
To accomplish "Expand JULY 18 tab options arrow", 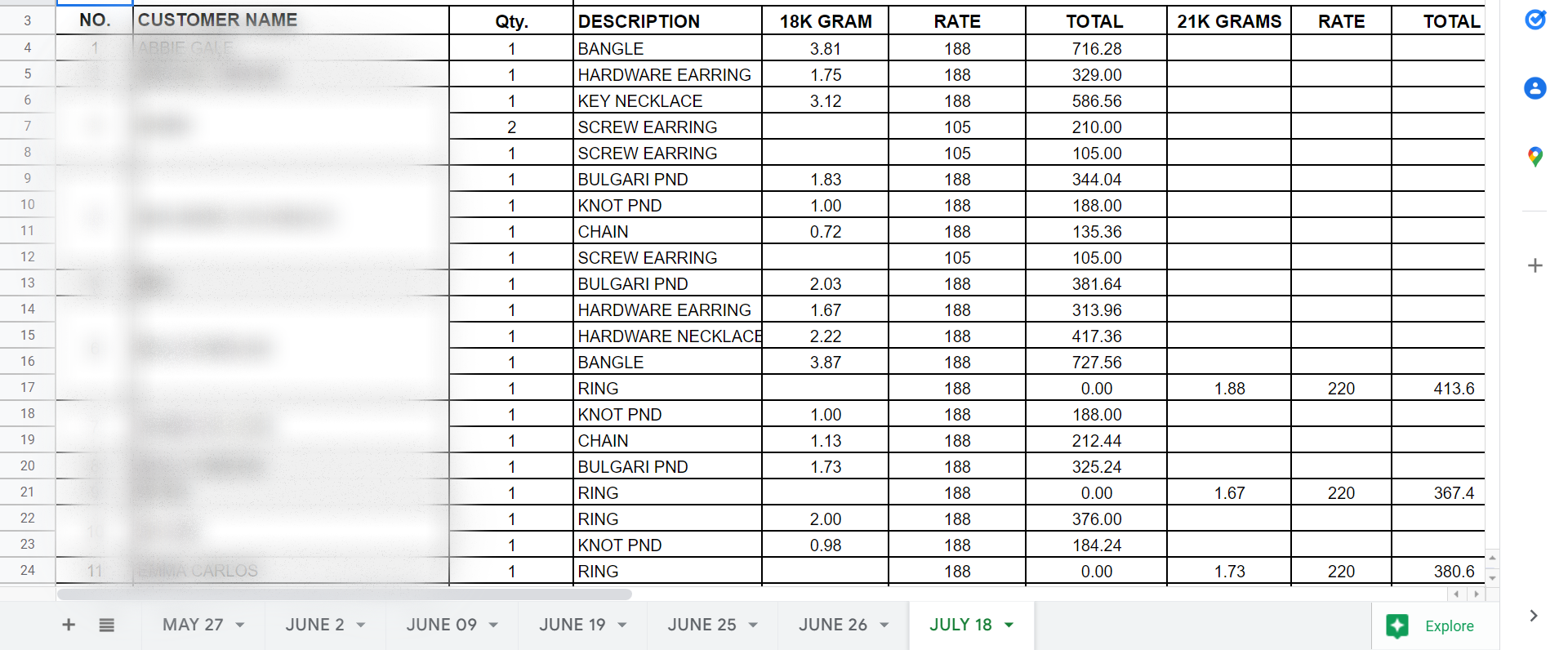I will pyautogui.click(x=1009, y=625).
